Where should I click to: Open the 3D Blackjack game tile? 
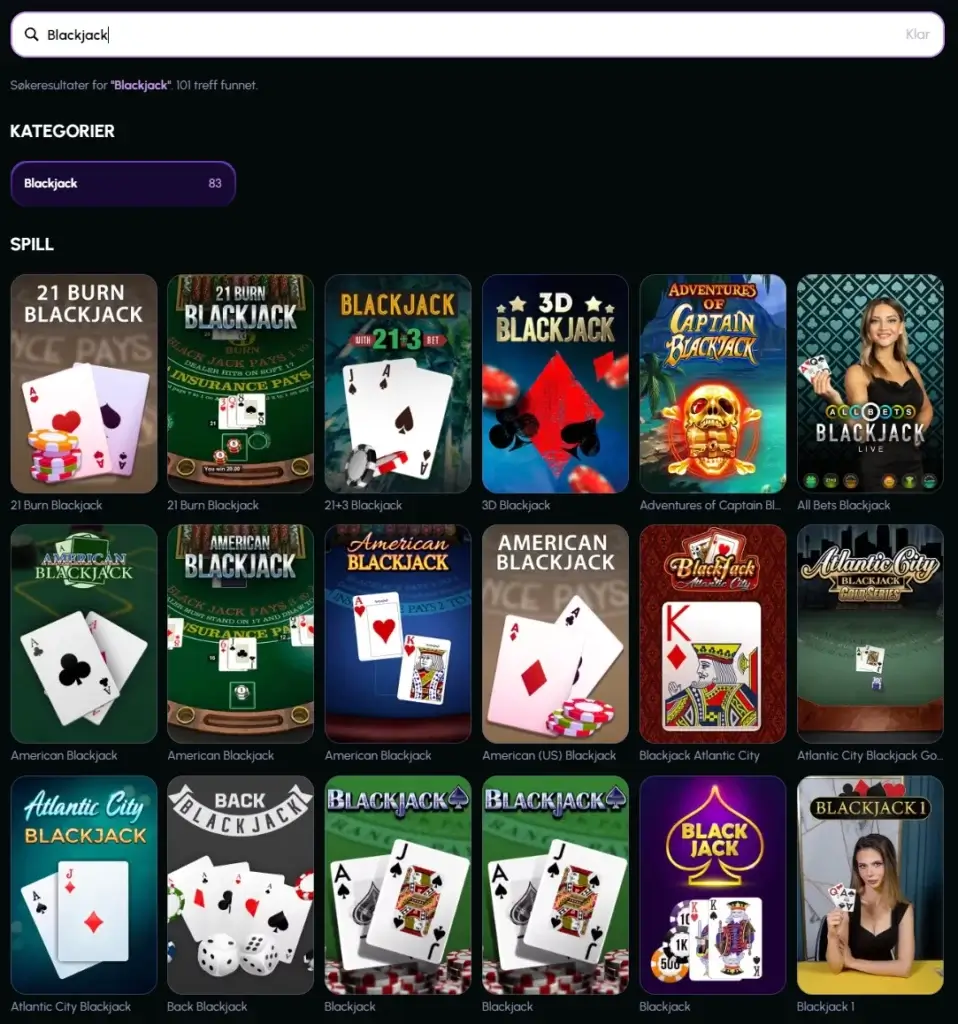pos(555,383)
